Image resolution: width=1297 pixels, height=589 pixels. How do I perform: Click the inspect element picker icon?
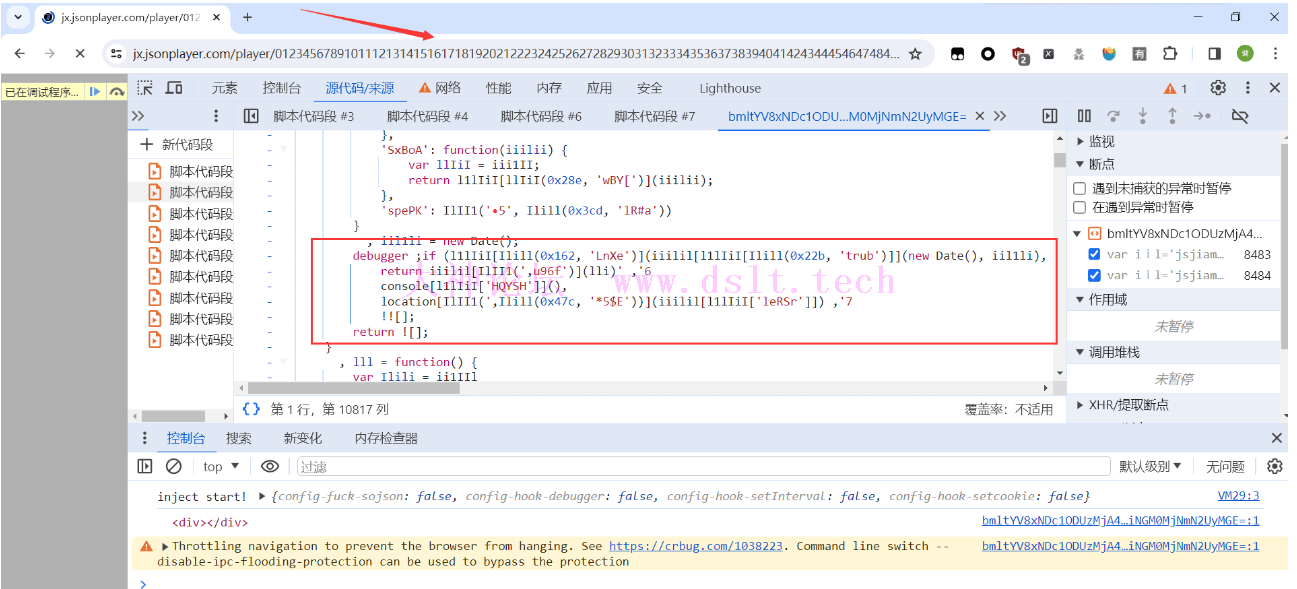point(144,88)
